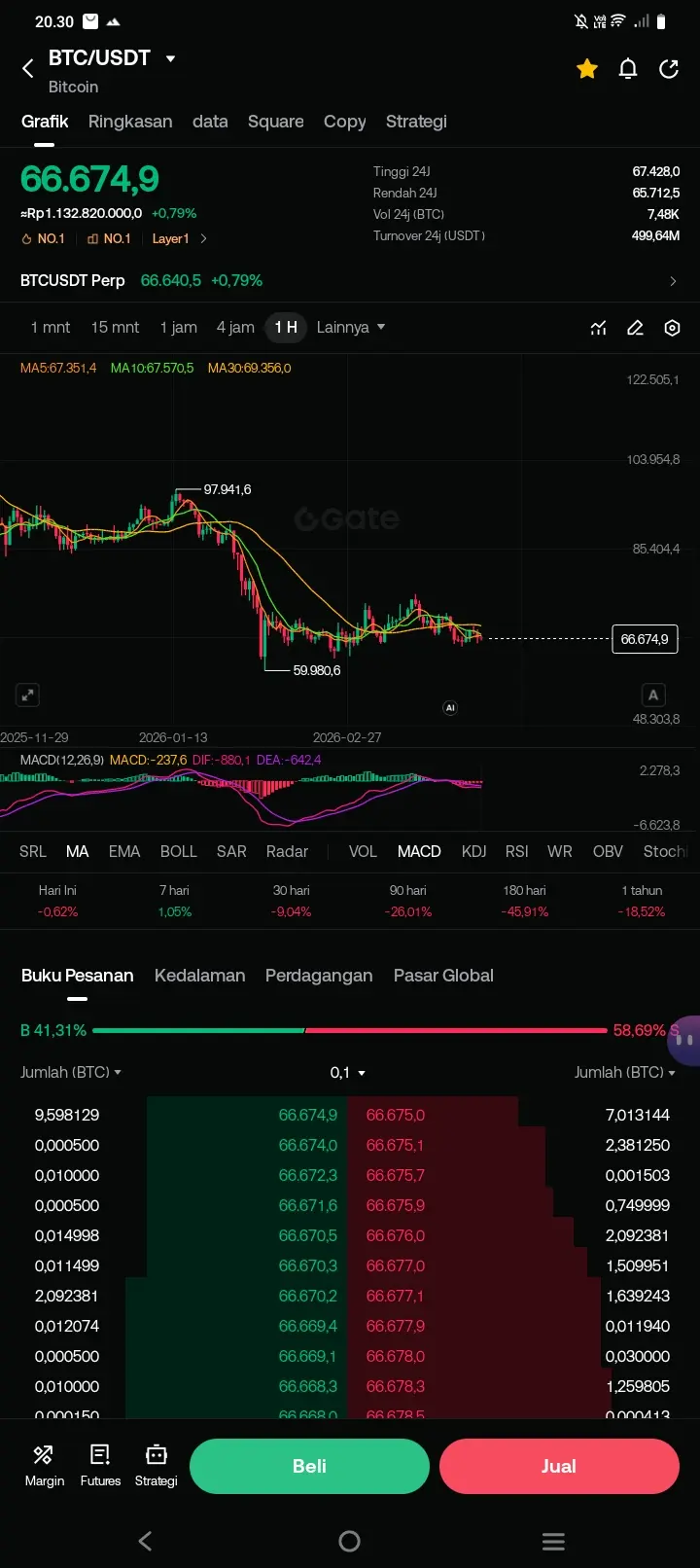The width and height of the screenshot is (700, 1568).
Task: Open Strategi bot icon in bottom bar
Action: point(156,1466)
